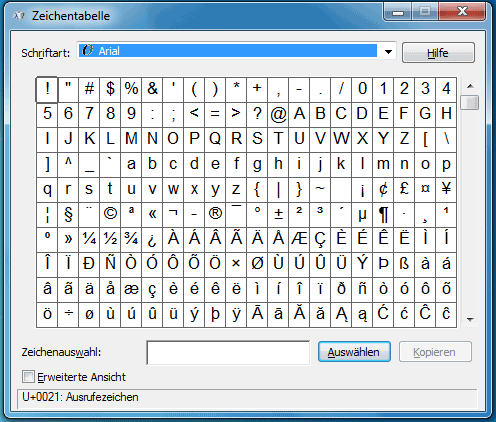Viewport: 496px width, 422px height.
Task: Select the Ç capital cedilla cell
Action: 320,240
